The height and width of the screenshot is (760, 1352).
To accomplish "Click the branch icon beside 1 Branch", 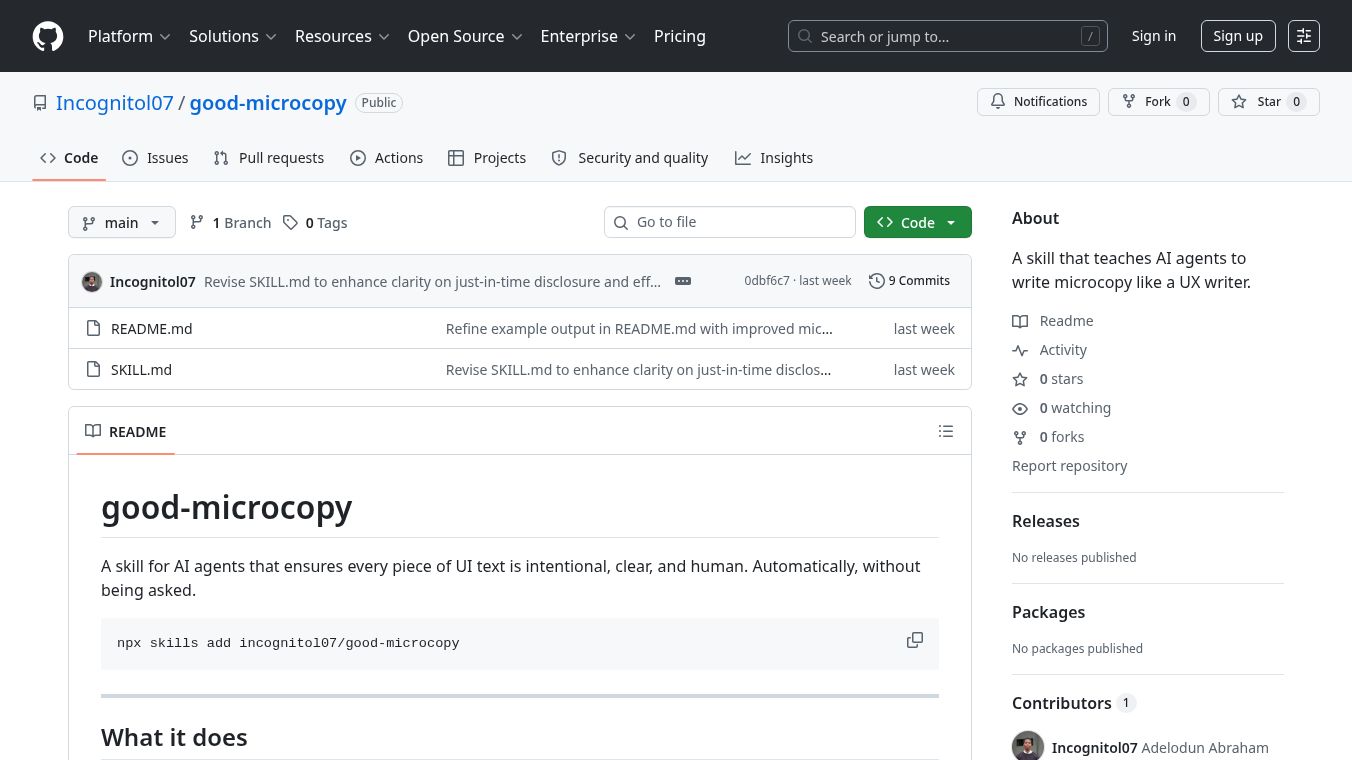I will (x=197, y=222).
